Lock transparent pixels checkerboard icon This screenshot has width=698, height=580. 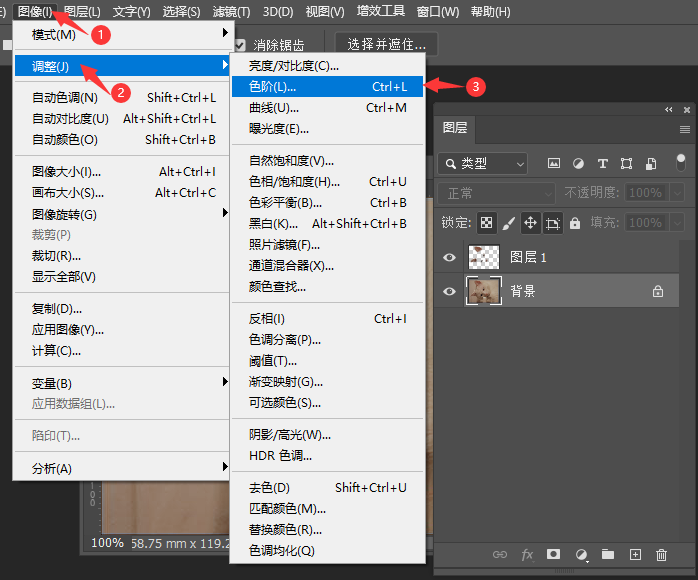tap(486, 223)
